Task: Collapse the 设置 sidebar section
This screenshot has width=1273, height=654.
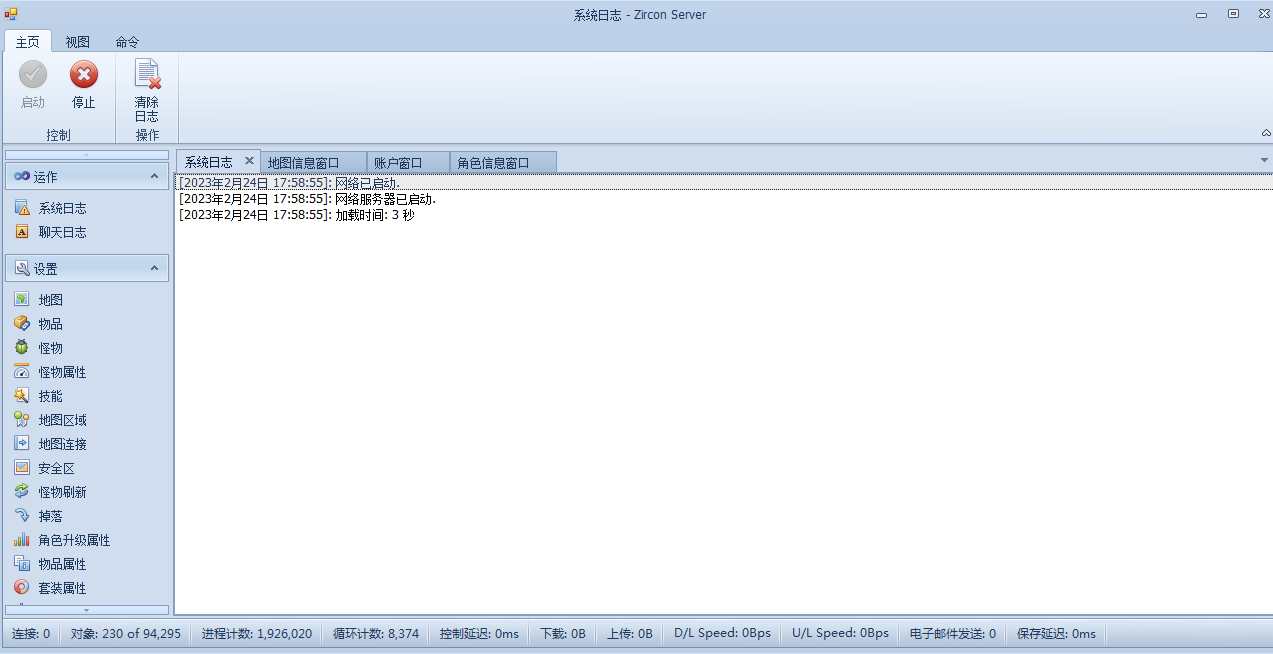Action: click(154, 267)
